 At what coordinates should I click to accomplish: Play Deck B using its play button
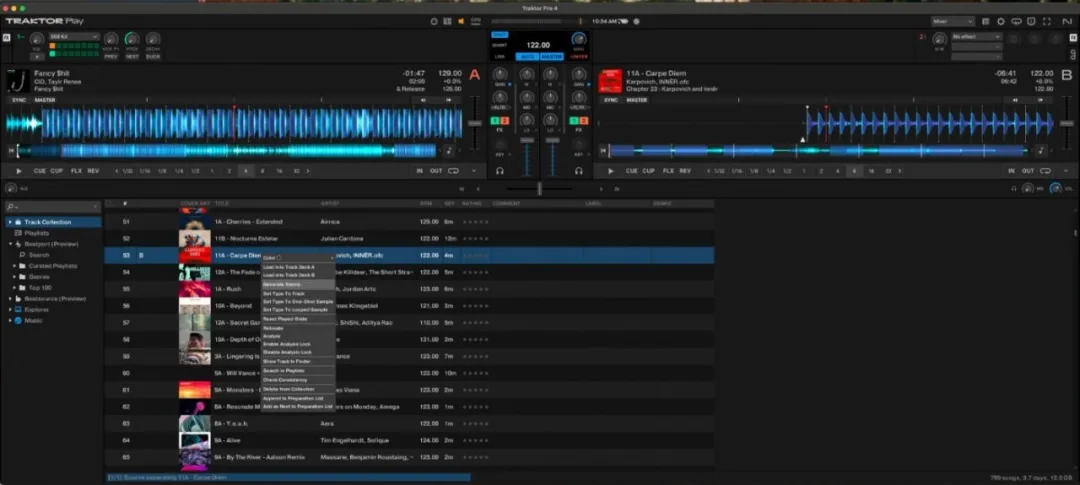point(610,171)
